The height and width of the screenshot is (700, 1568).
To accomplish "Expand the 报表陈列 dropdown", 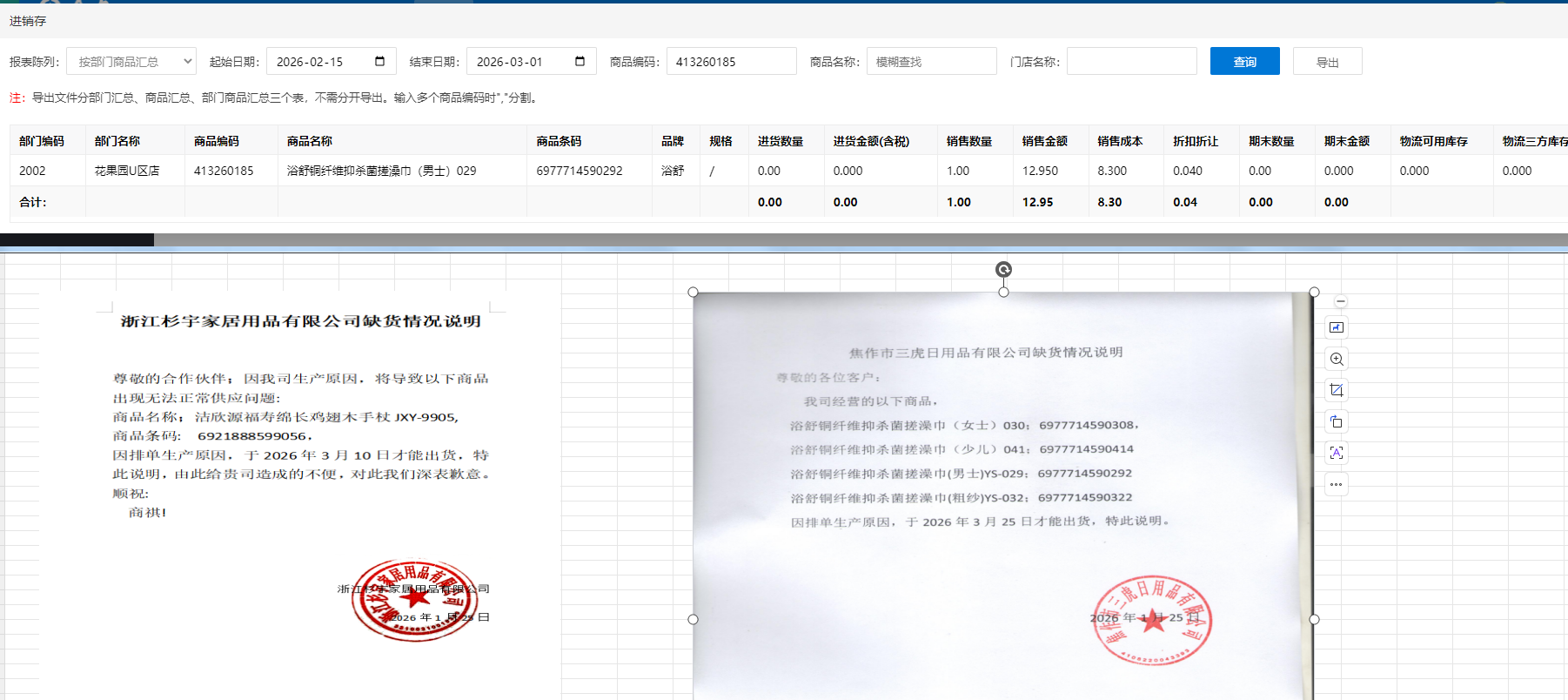I will [x=131, y=62].
